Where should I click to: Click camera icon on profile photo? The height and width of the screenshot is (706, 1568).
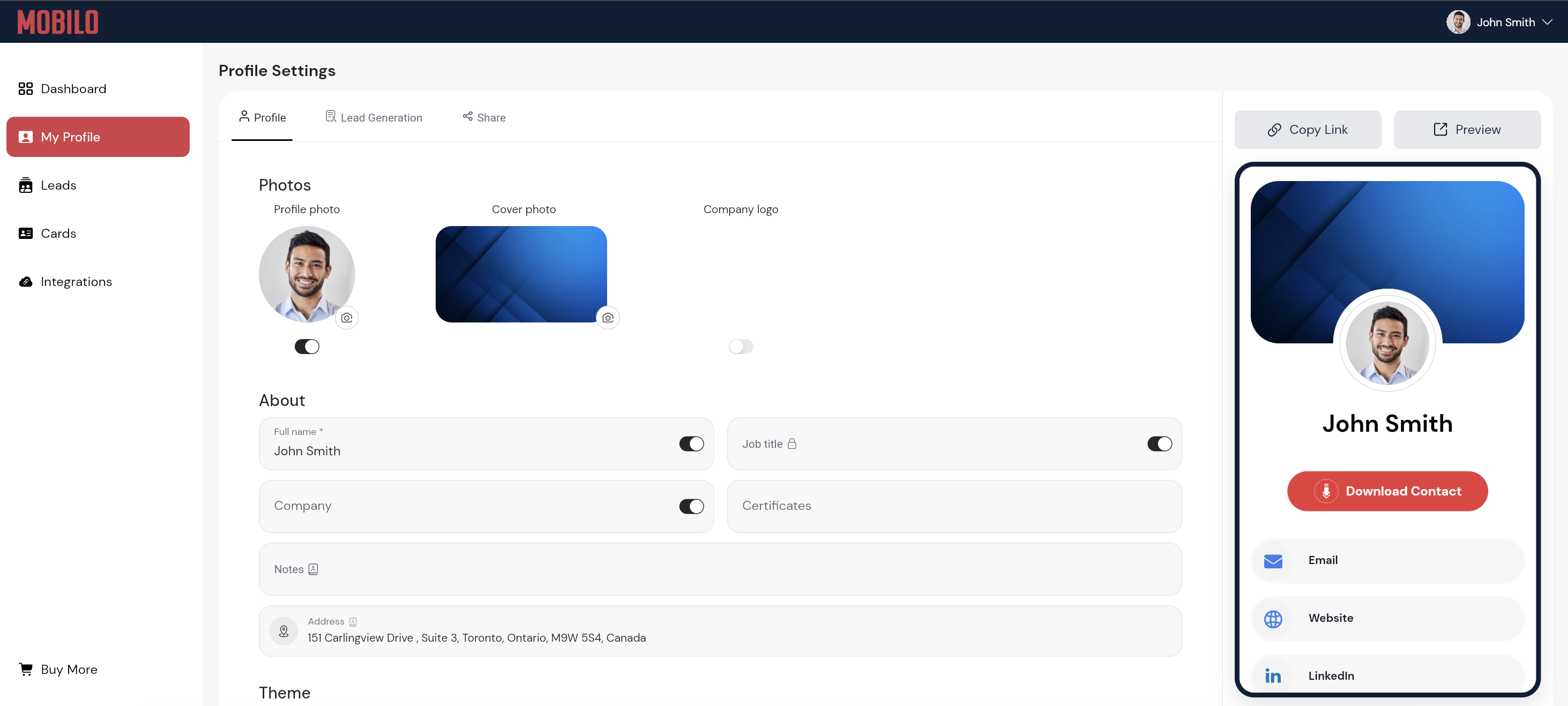click(x=346, y=318)
